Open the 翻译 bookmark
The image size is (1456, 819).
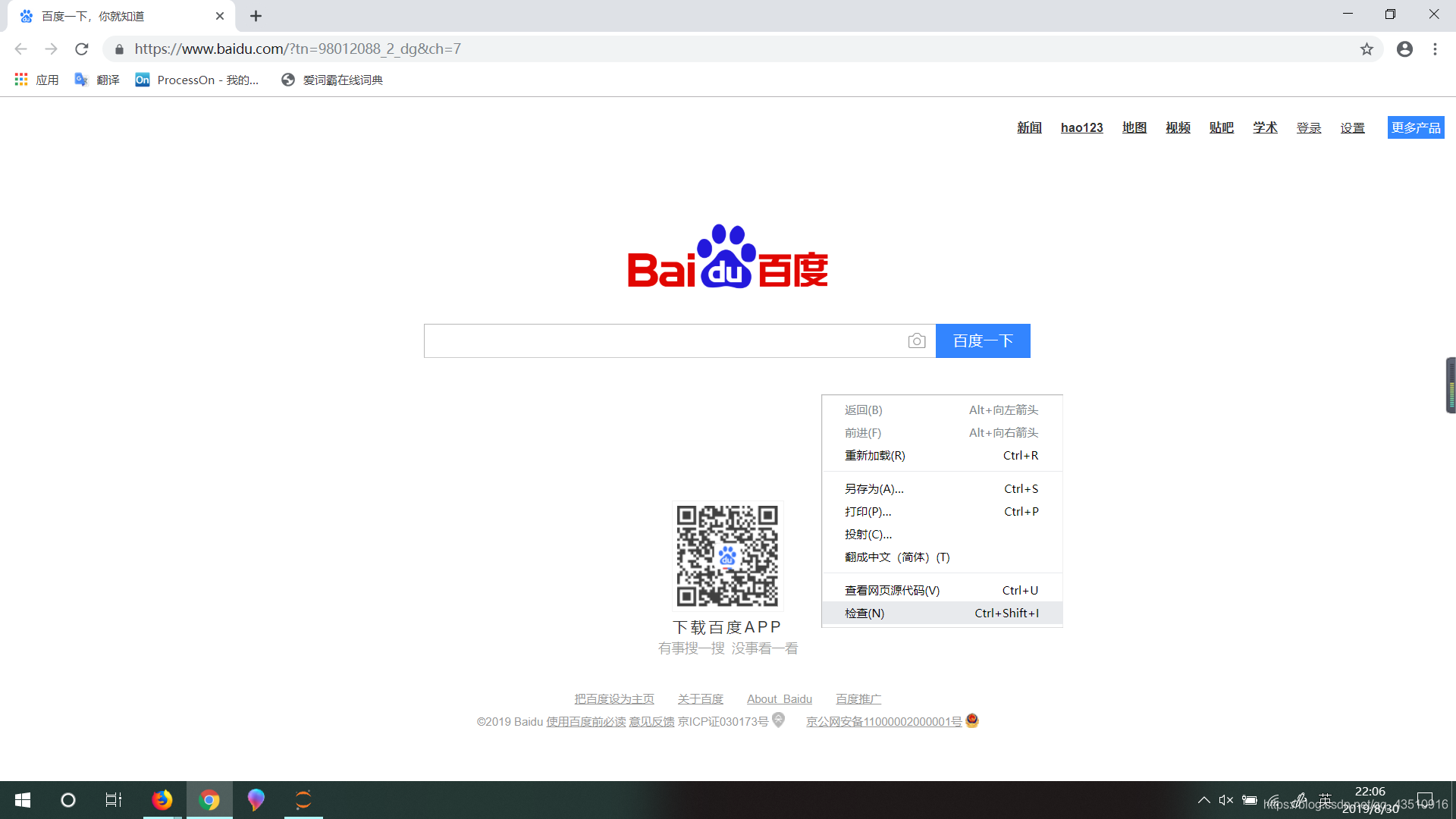click(97, 80)
